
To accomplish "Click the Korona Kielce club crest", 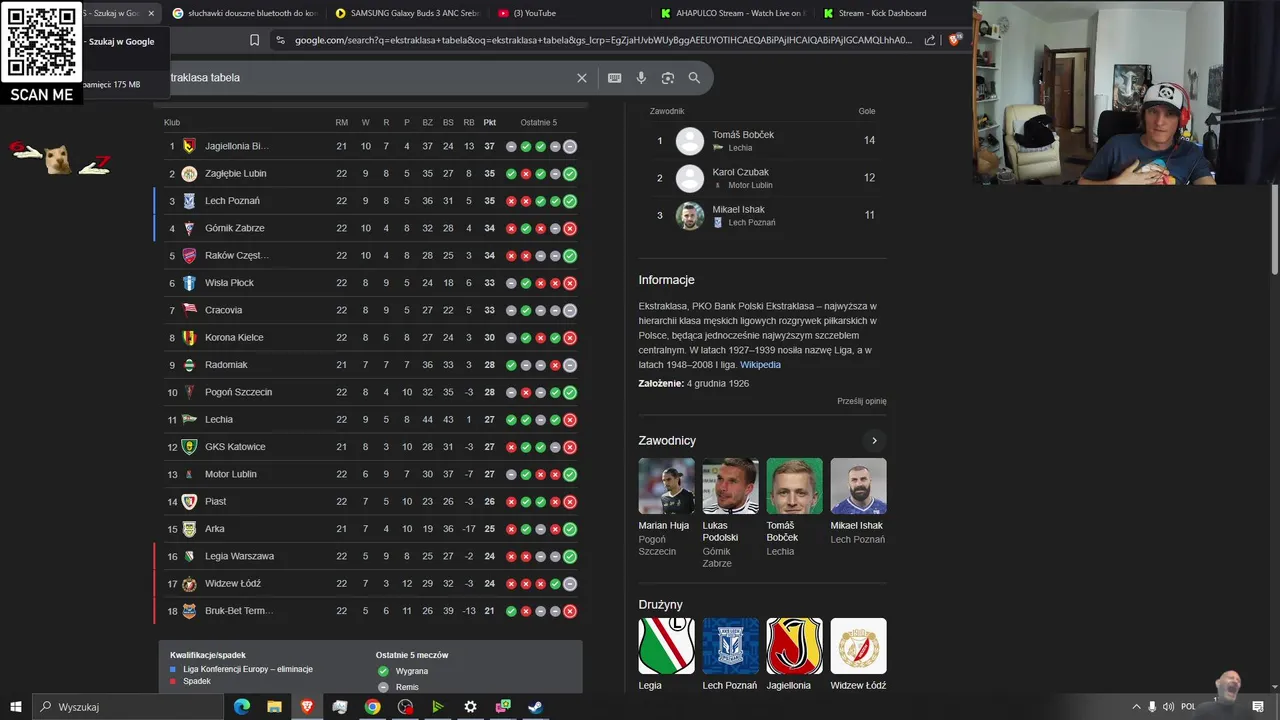I will pyautogui.click(x=189, y=338).
